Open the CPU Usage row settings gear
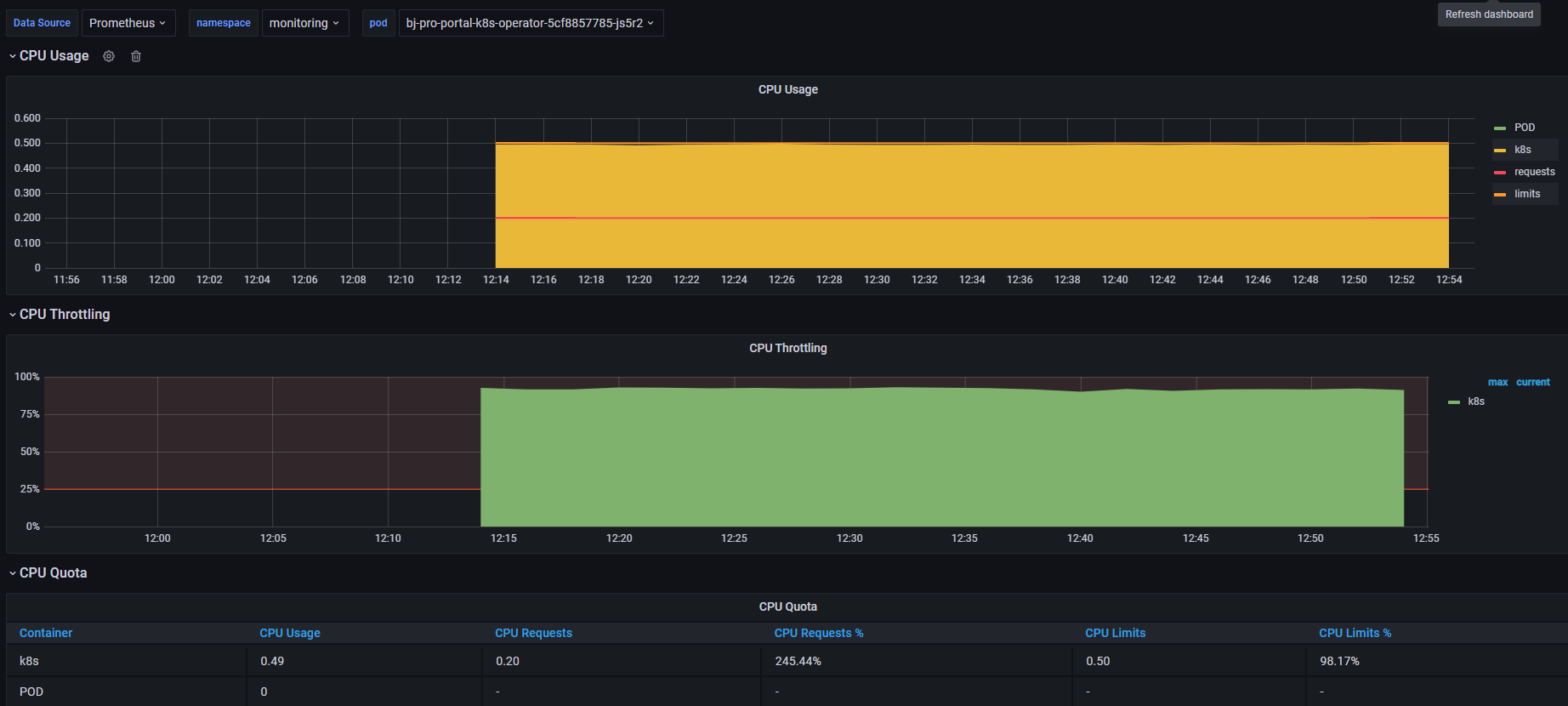 pos(109,56)
